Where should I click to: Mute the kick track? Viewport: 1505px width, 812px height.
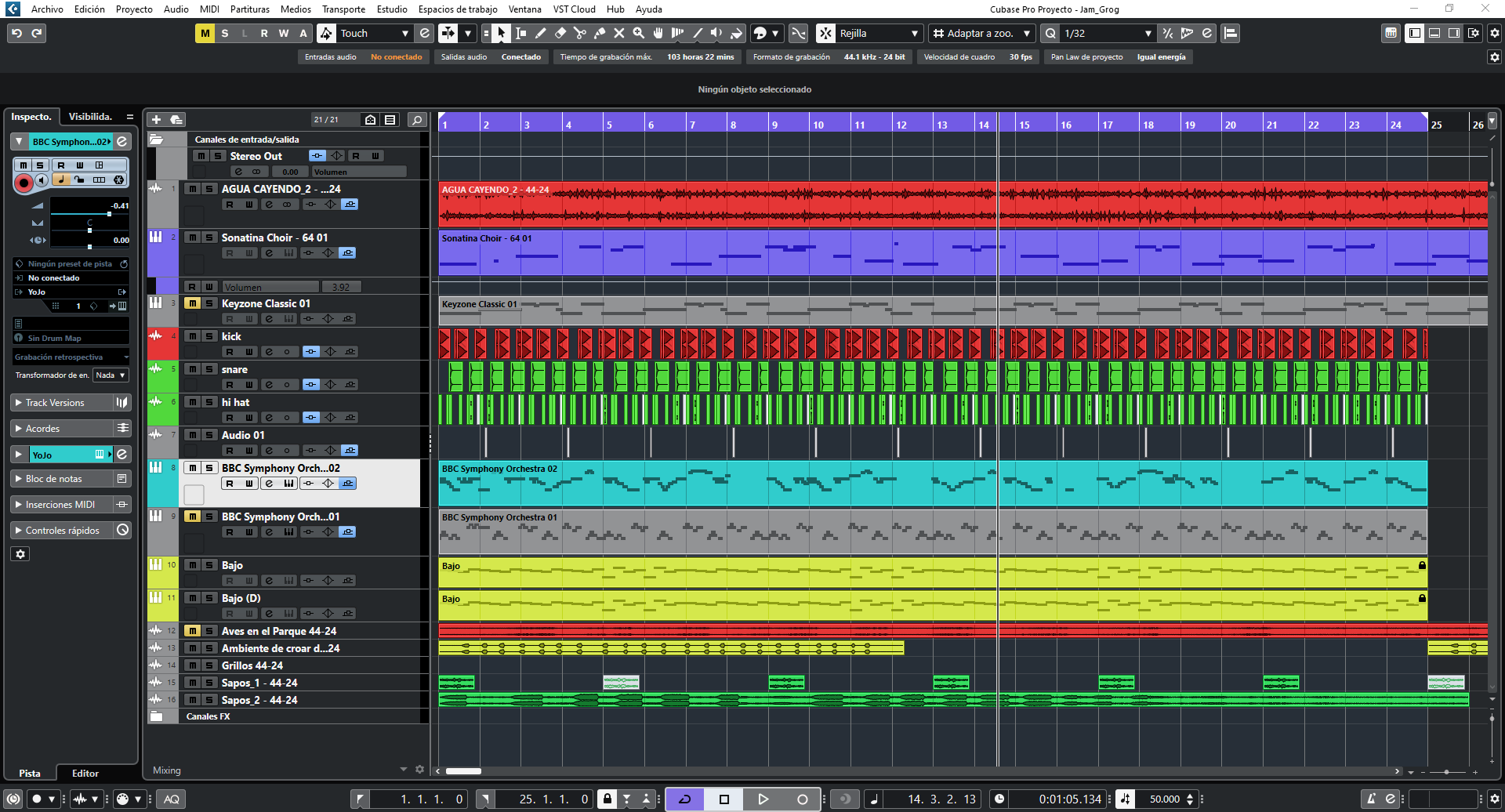click(192, 336)
